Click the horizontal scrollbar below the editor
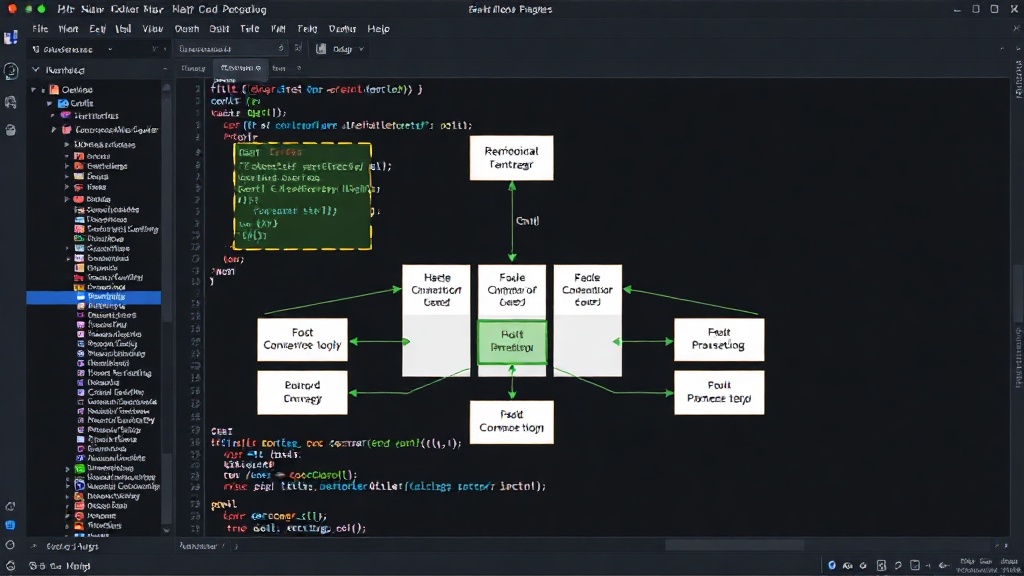Viewport: 1024px width, 576px height. click(735, 545)
